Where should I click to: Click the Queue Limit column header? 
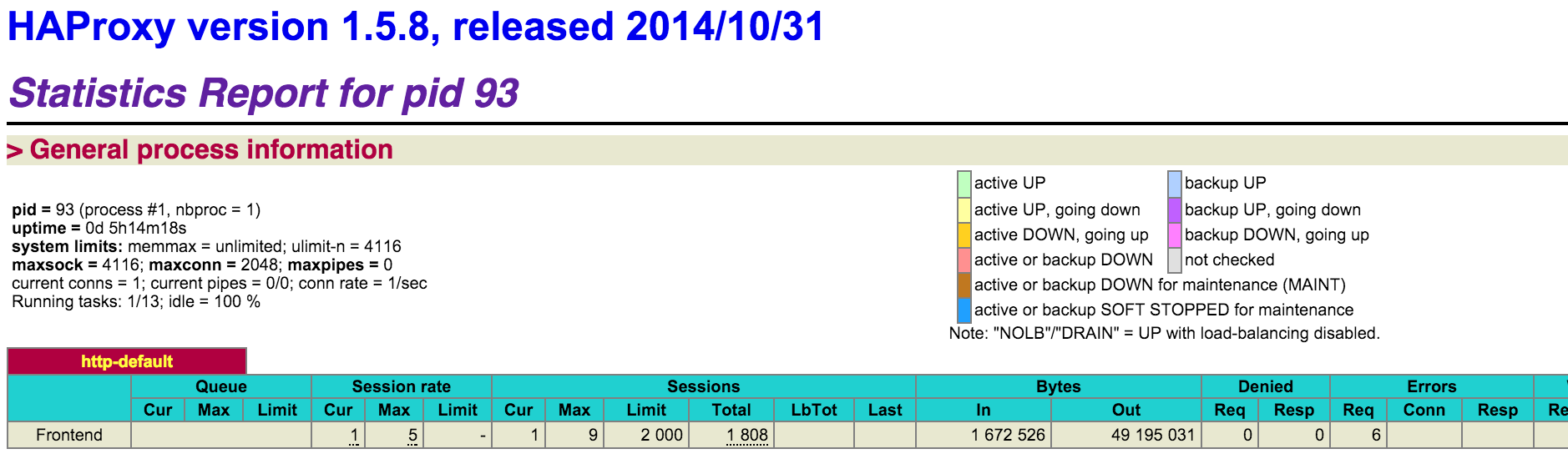pyautogui.click(x=277, y=410)
